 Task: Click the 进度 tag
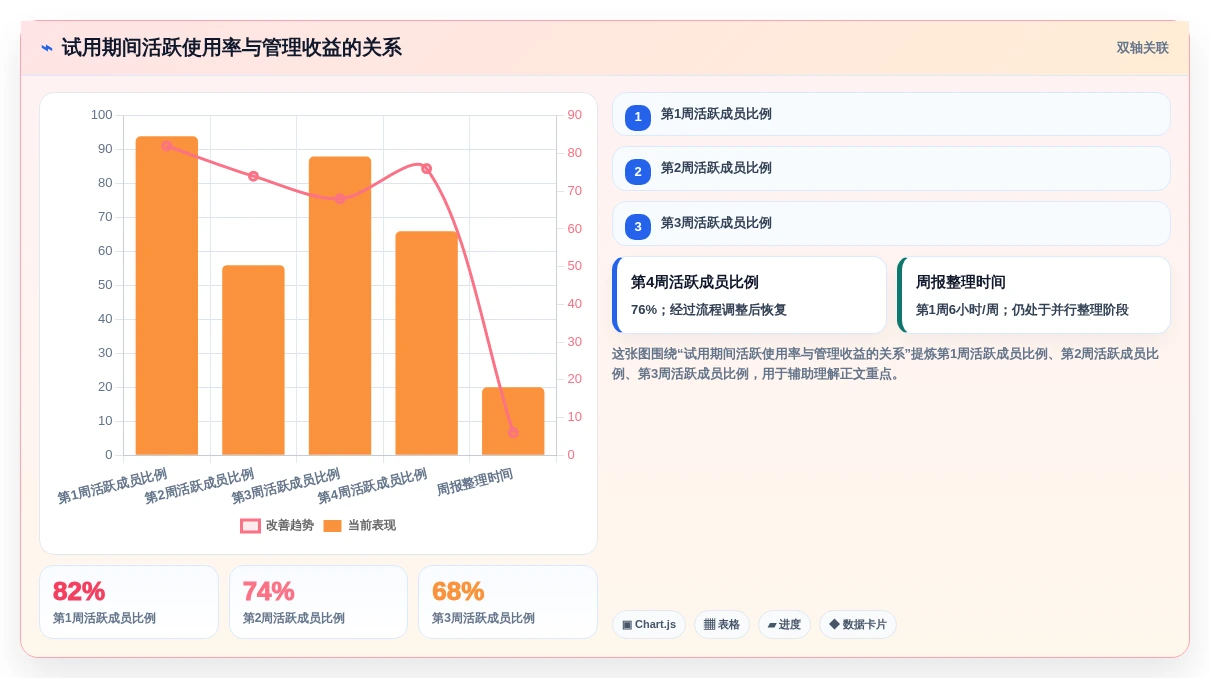pos(784,625)
